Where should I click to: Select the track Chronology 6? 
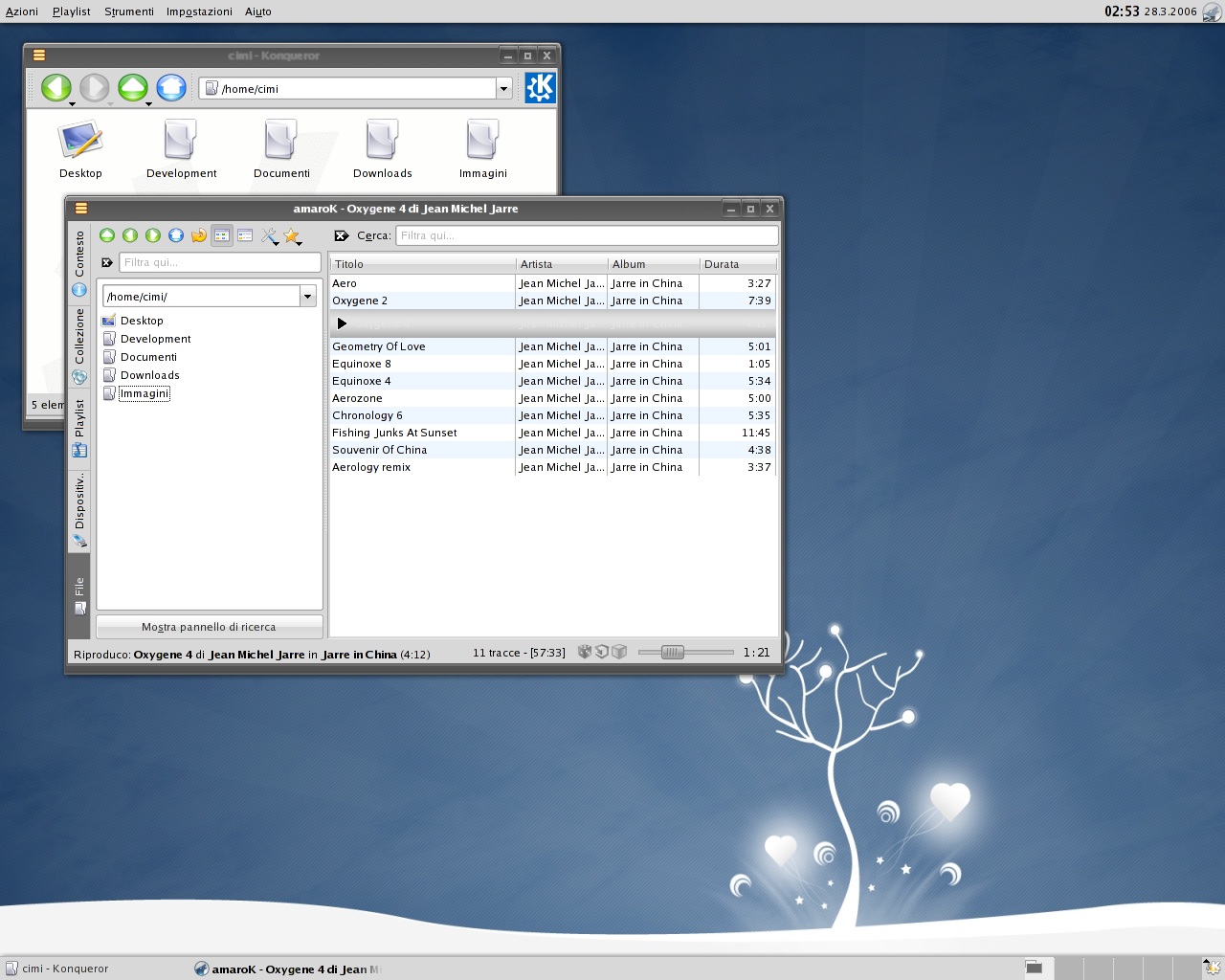pos(551,415)
